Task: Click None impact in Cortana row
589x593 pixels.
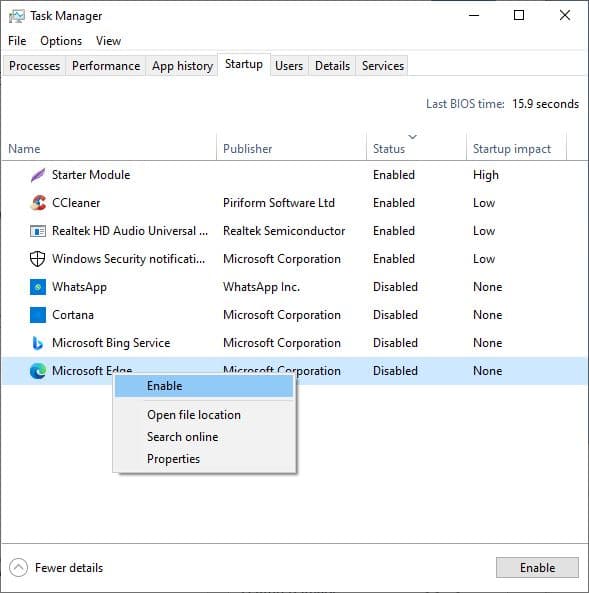Action: point(488,315)
